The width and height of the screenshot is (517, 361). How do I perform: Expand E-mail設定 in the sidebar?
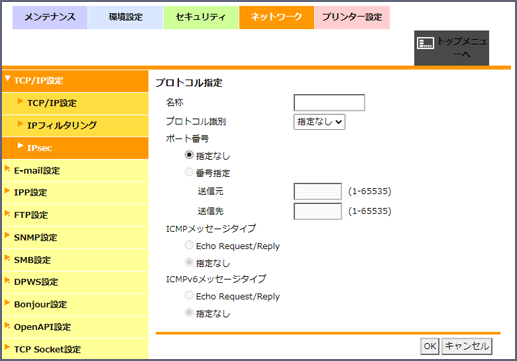click(75, 171)
